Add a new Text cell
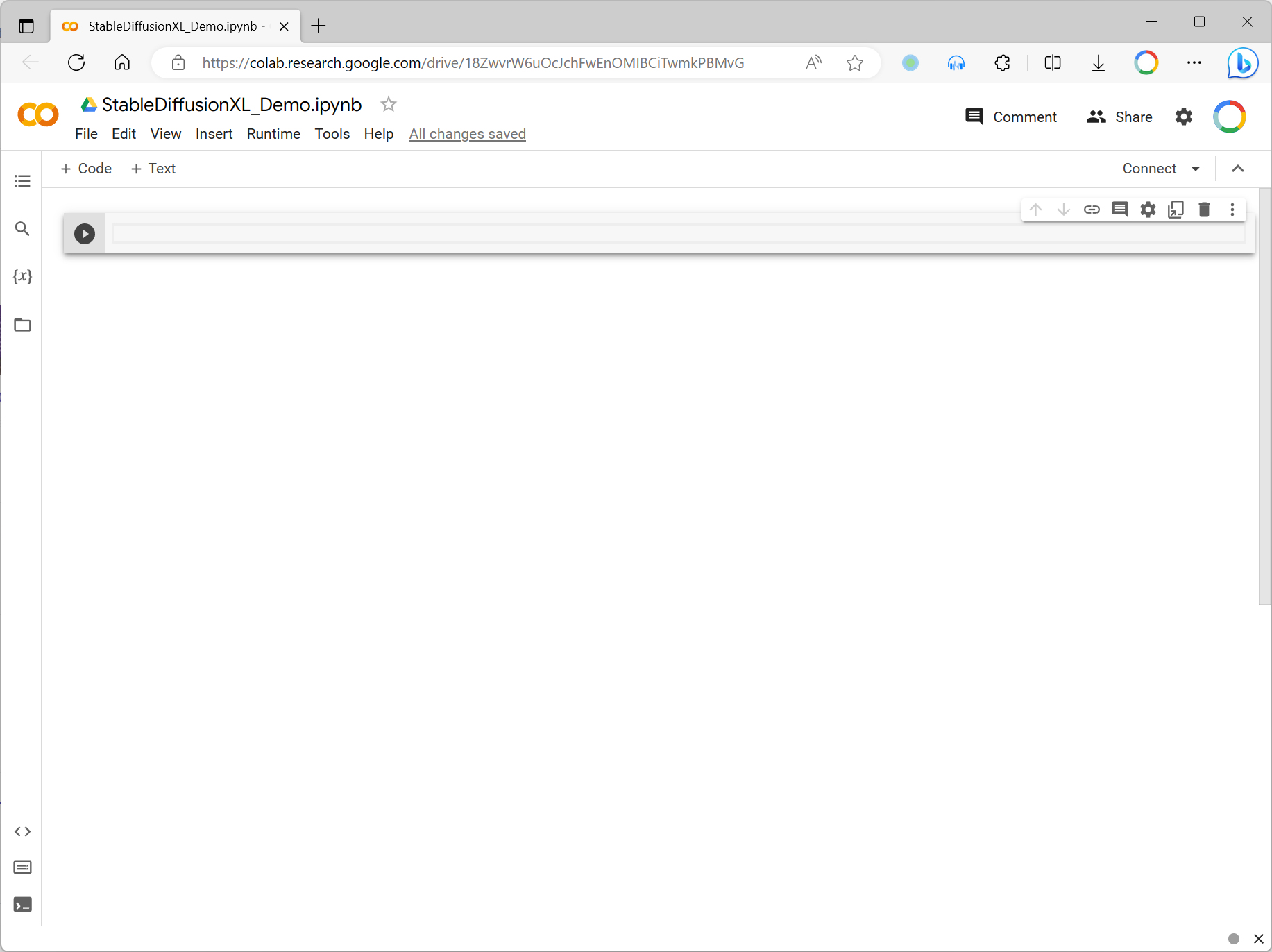1272x952 pixels. [x=153, y=169]
